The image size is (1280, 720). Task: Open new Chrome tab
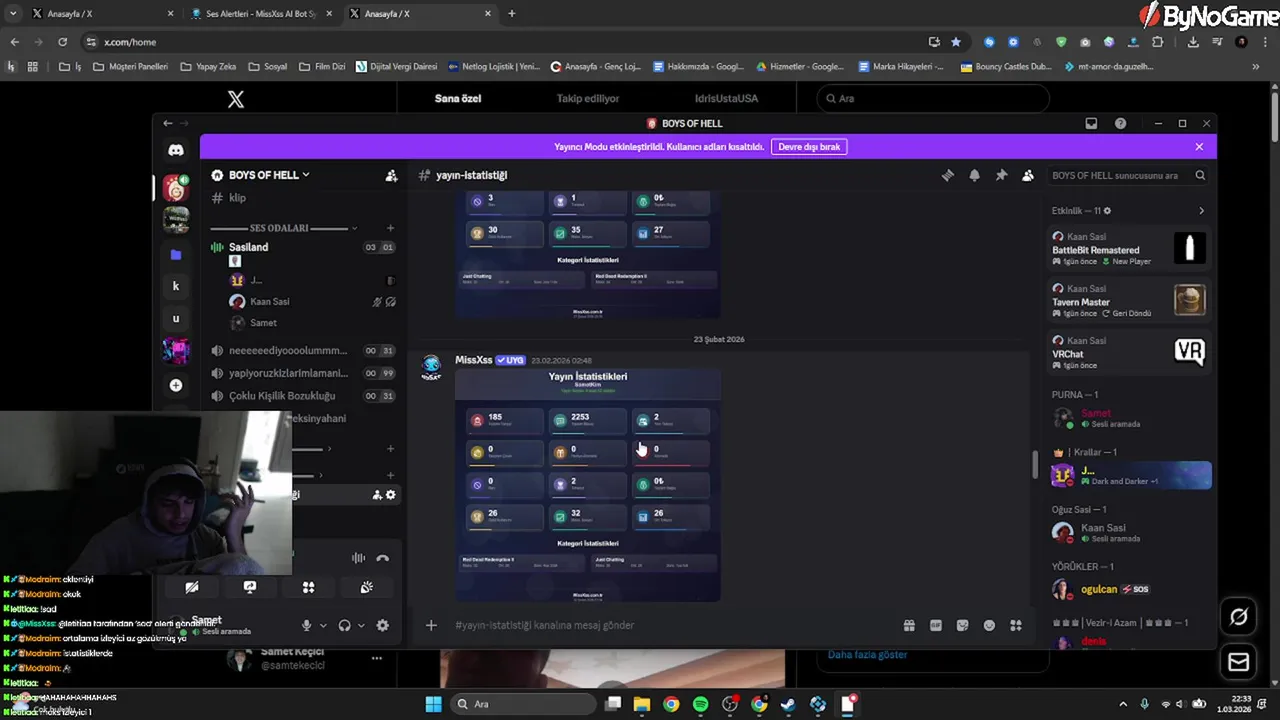512,14
